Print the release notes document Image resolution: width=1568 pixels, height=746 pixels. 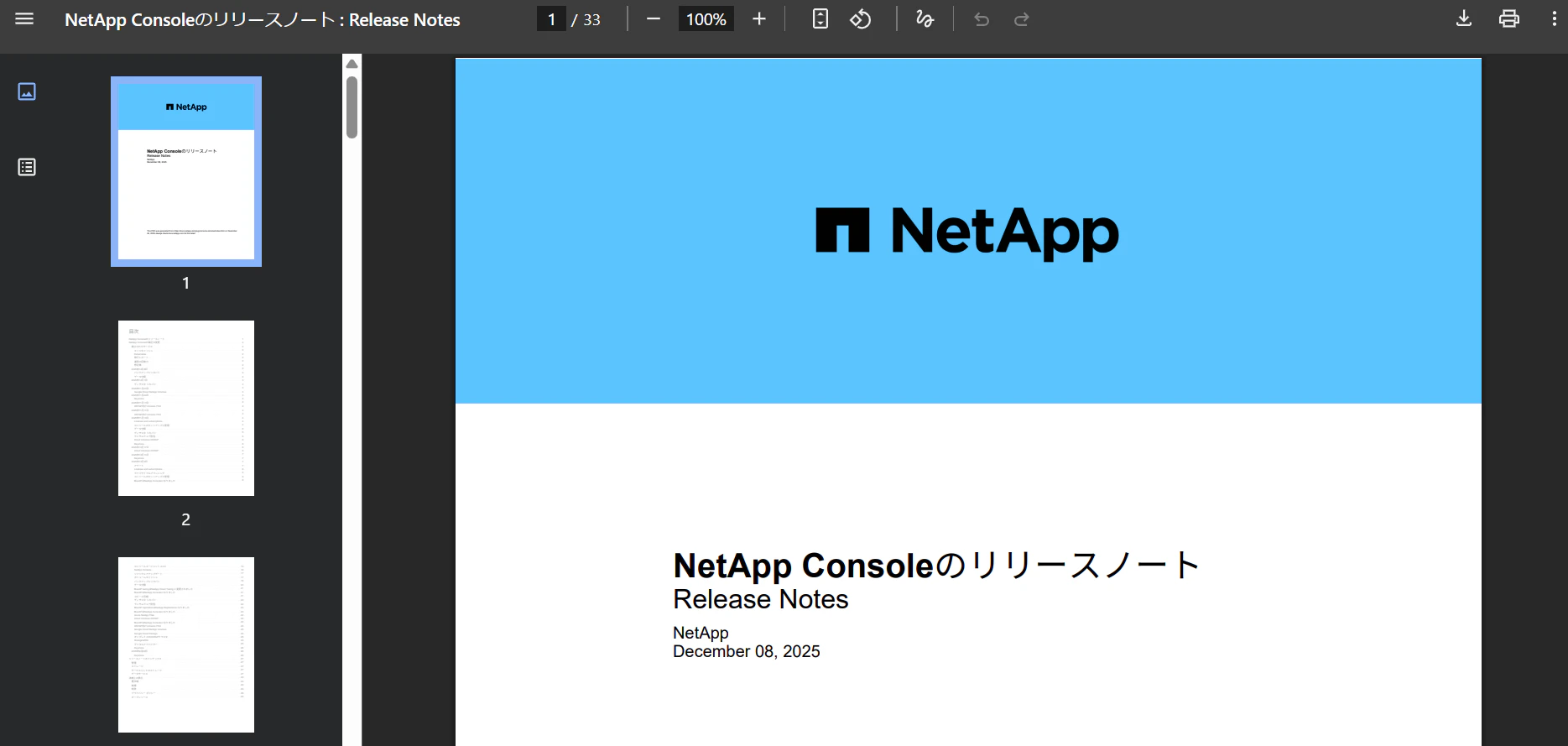1509,19
